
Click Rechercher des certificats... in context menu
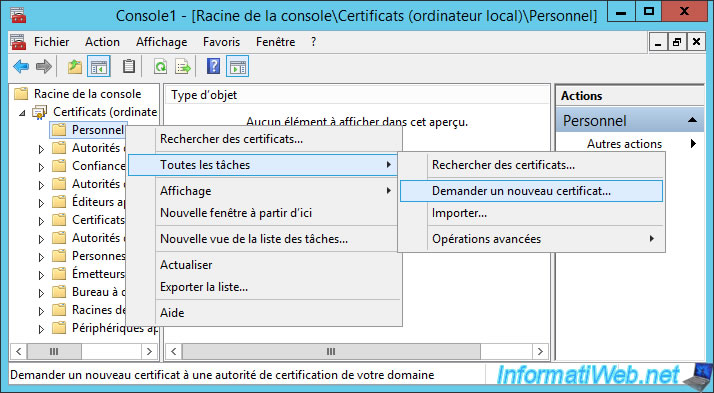click(x=264, y=139)
